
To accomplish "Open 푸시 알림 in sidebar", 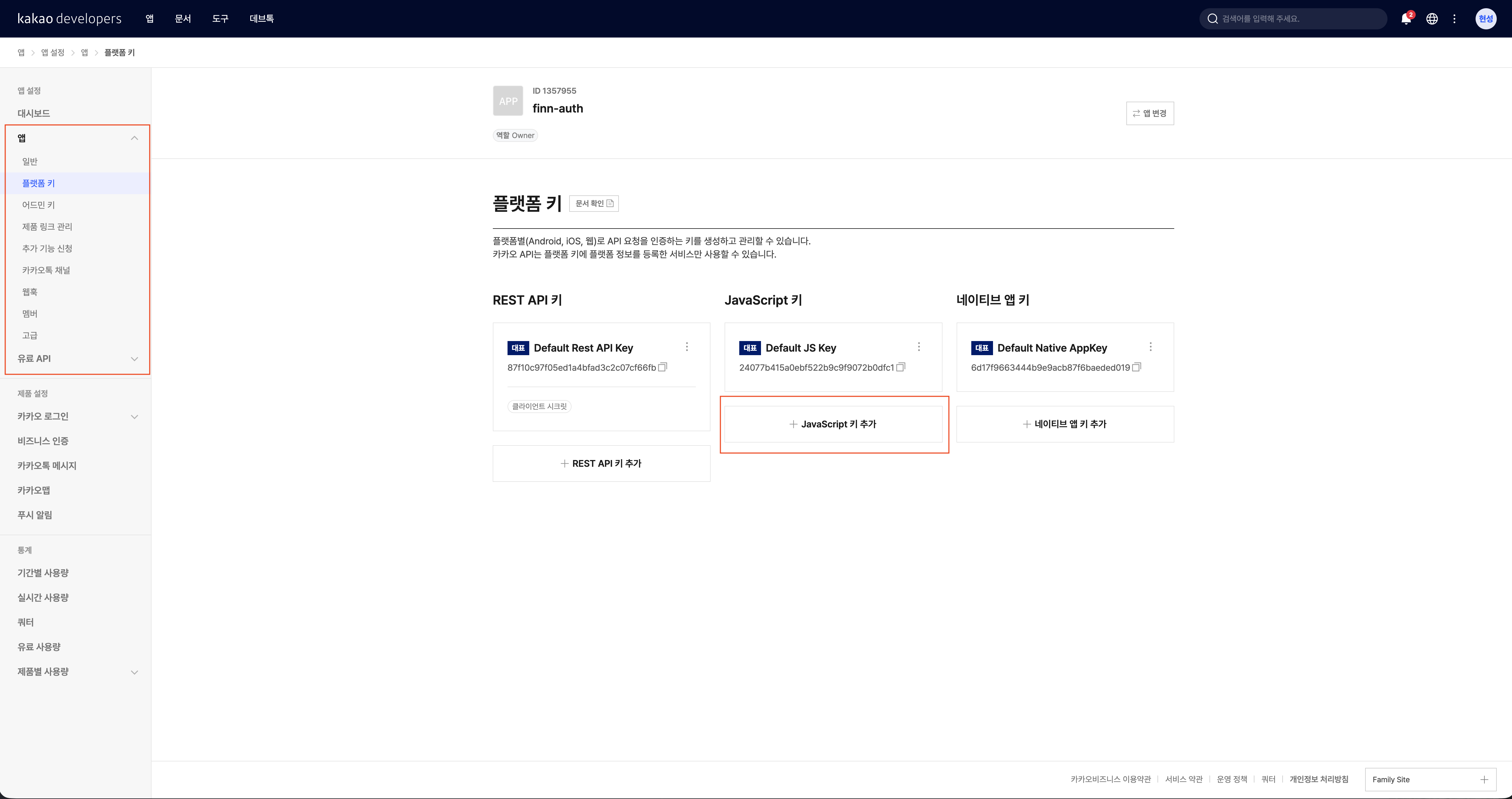I will point(35,515).
